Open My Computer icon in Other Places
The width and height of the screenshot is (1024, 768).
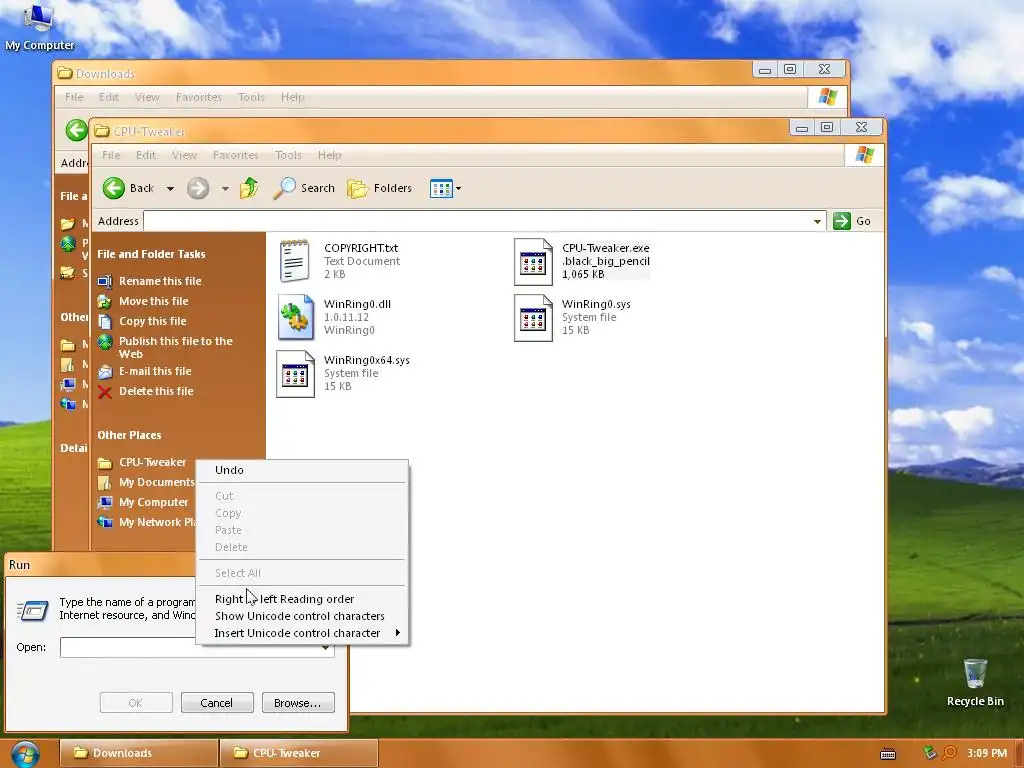click(x=104, y=503)
